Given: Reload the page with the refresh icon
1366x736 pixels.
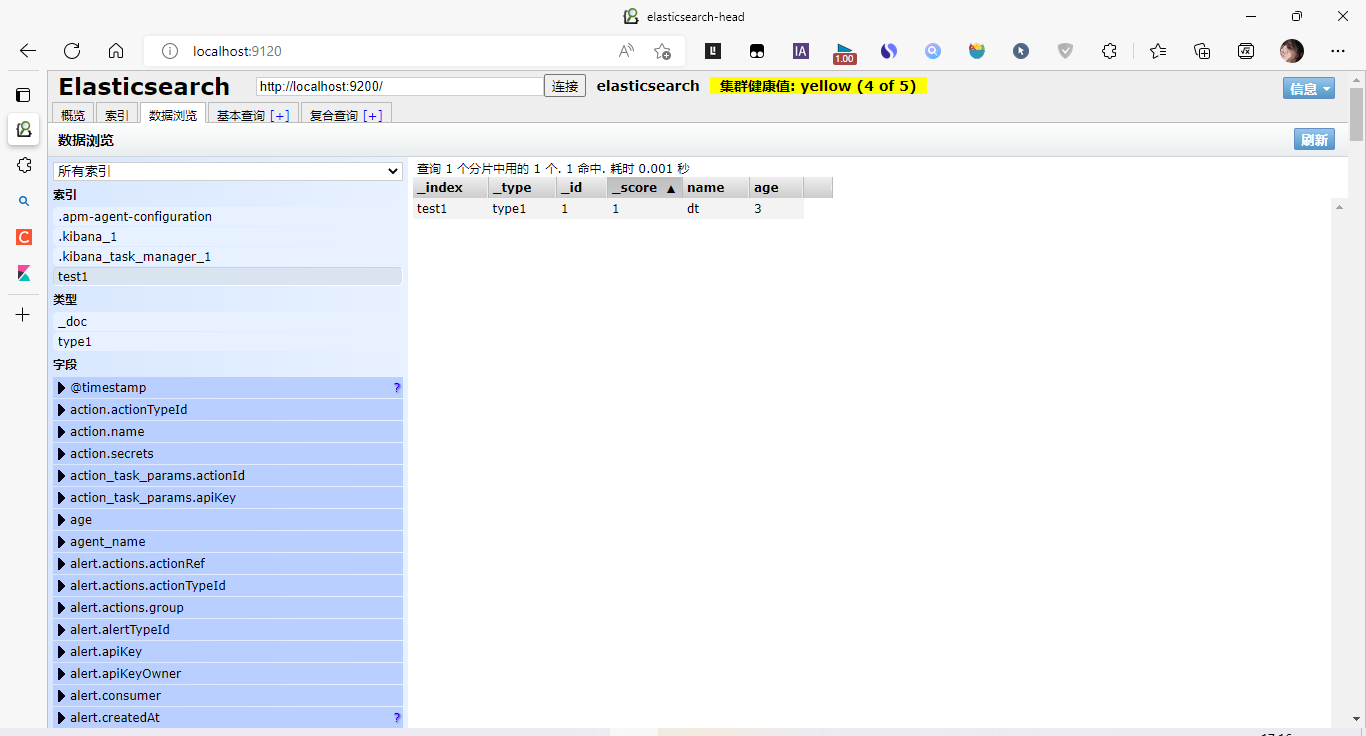Looking at the screenshot, I should 72,51.
